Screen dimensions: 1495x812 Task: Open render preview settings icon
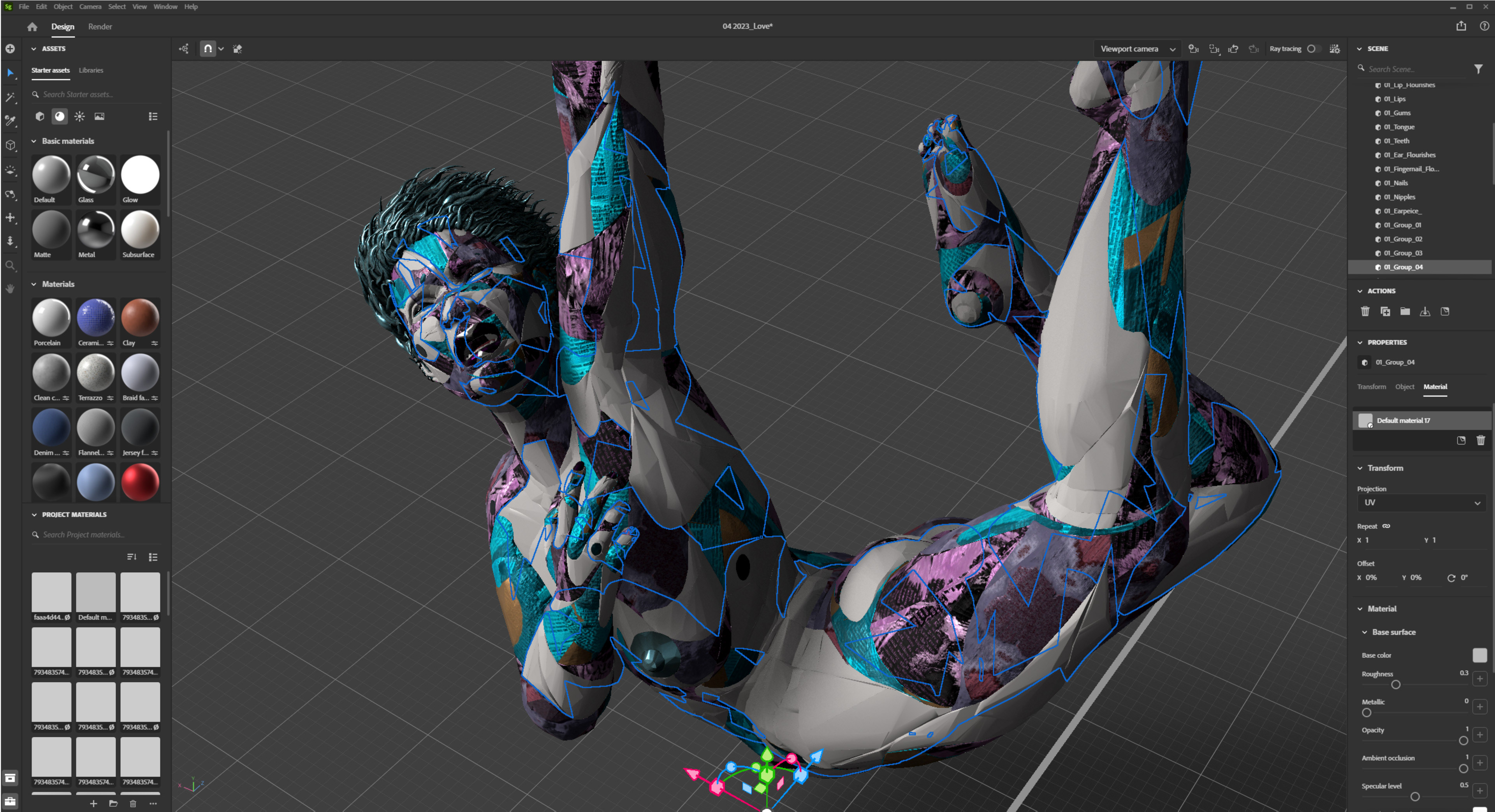(x=1335, y=49)
